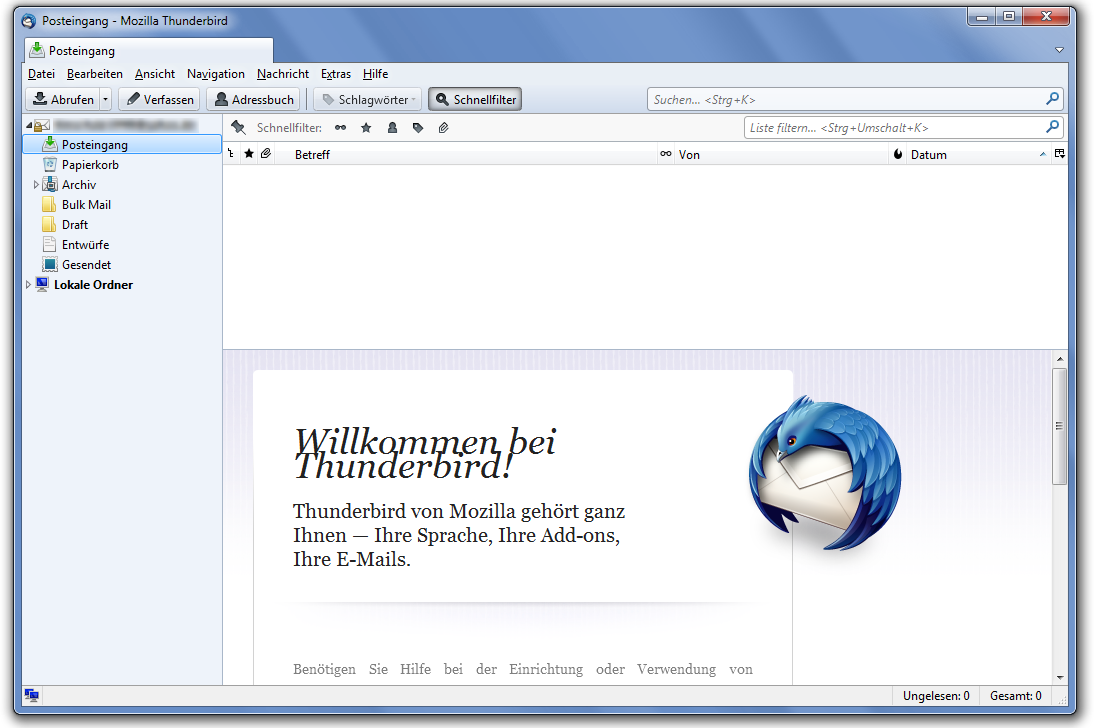The height and width of the screenshot is (728, 1094).
Task: Pin the quick filter with the pushpin icon
Action: tap(238, 128)
